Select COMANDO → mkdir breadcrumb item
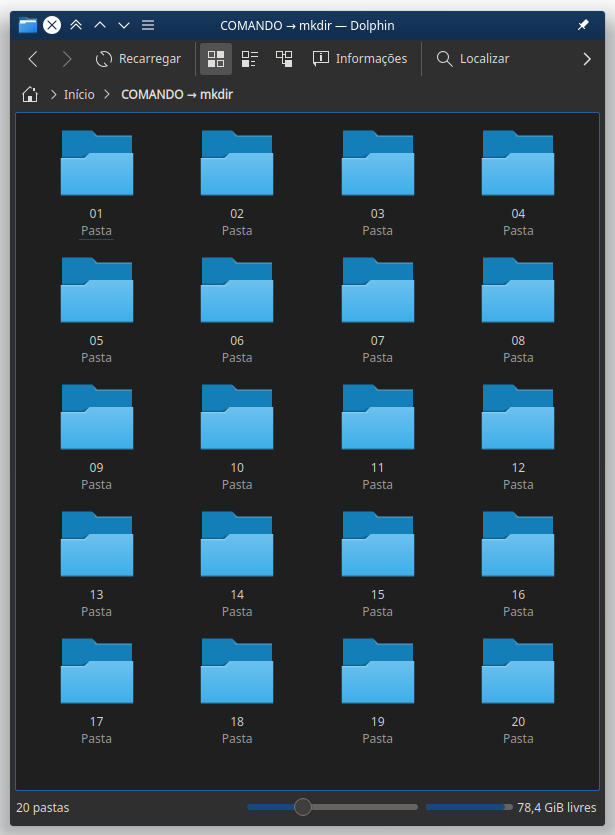Viewport: 615px width, 835px height. (x=176, y=95)
